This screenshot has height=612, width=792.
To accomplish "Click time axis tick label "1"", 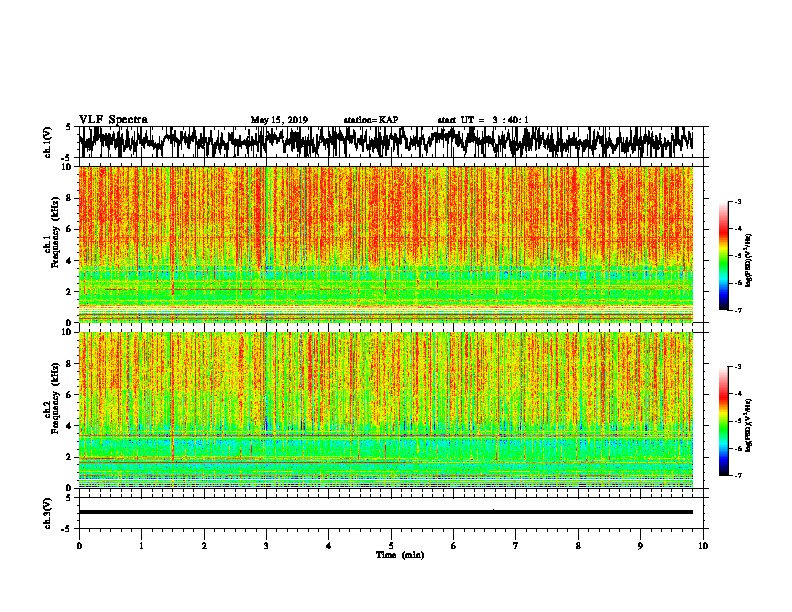I will pyautogui.click(x=141, y=546).
